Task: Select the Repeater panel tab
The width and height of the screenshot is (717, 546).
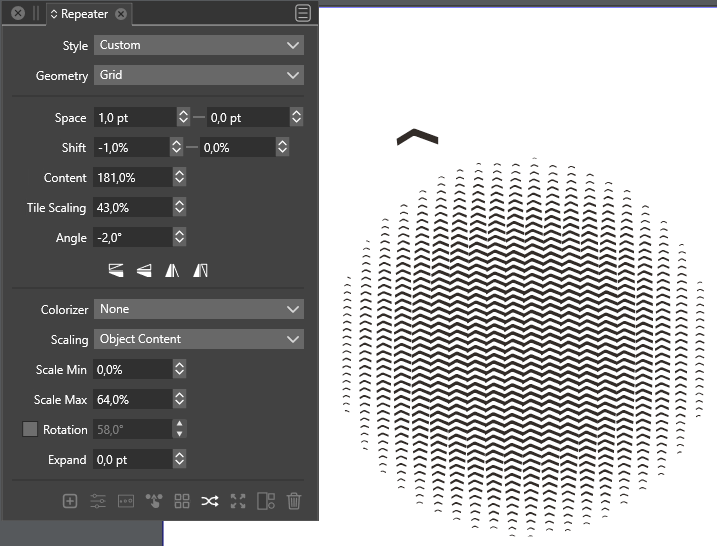Action: click(x=84, y=14)
